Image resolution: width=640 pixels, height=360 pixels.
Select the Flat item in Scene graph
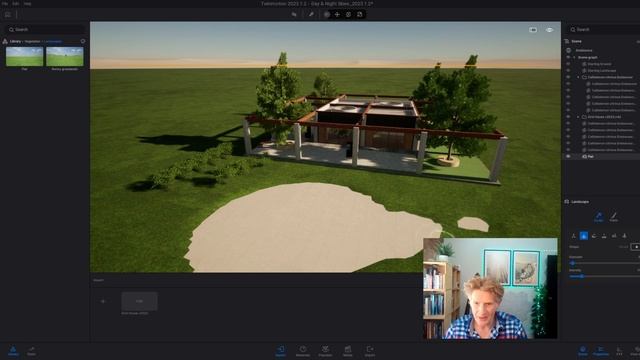pos(591,156)
